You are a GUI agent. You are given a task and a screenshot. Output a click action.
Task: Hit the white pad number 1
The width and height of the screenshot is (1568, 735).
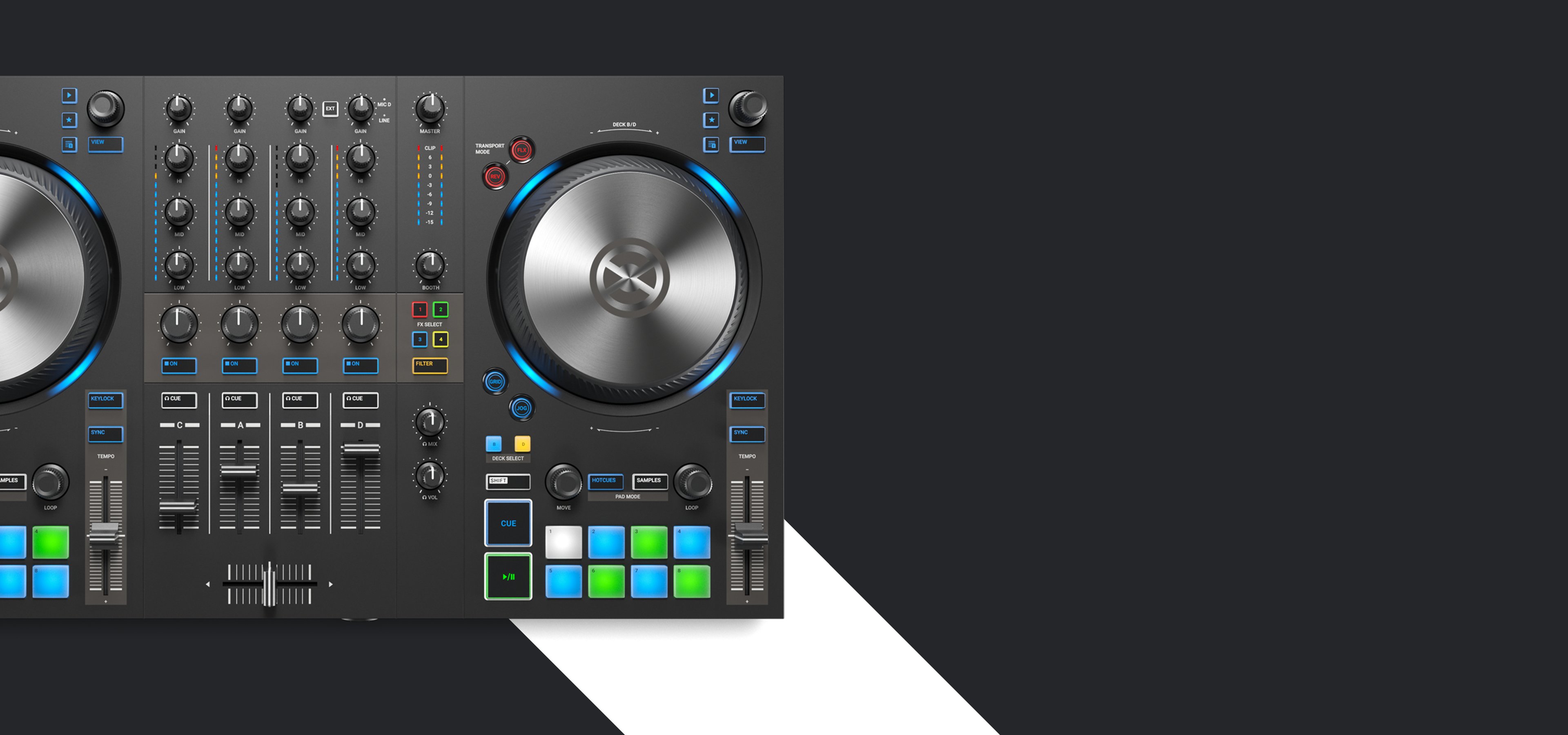click(x=563, y=542)
